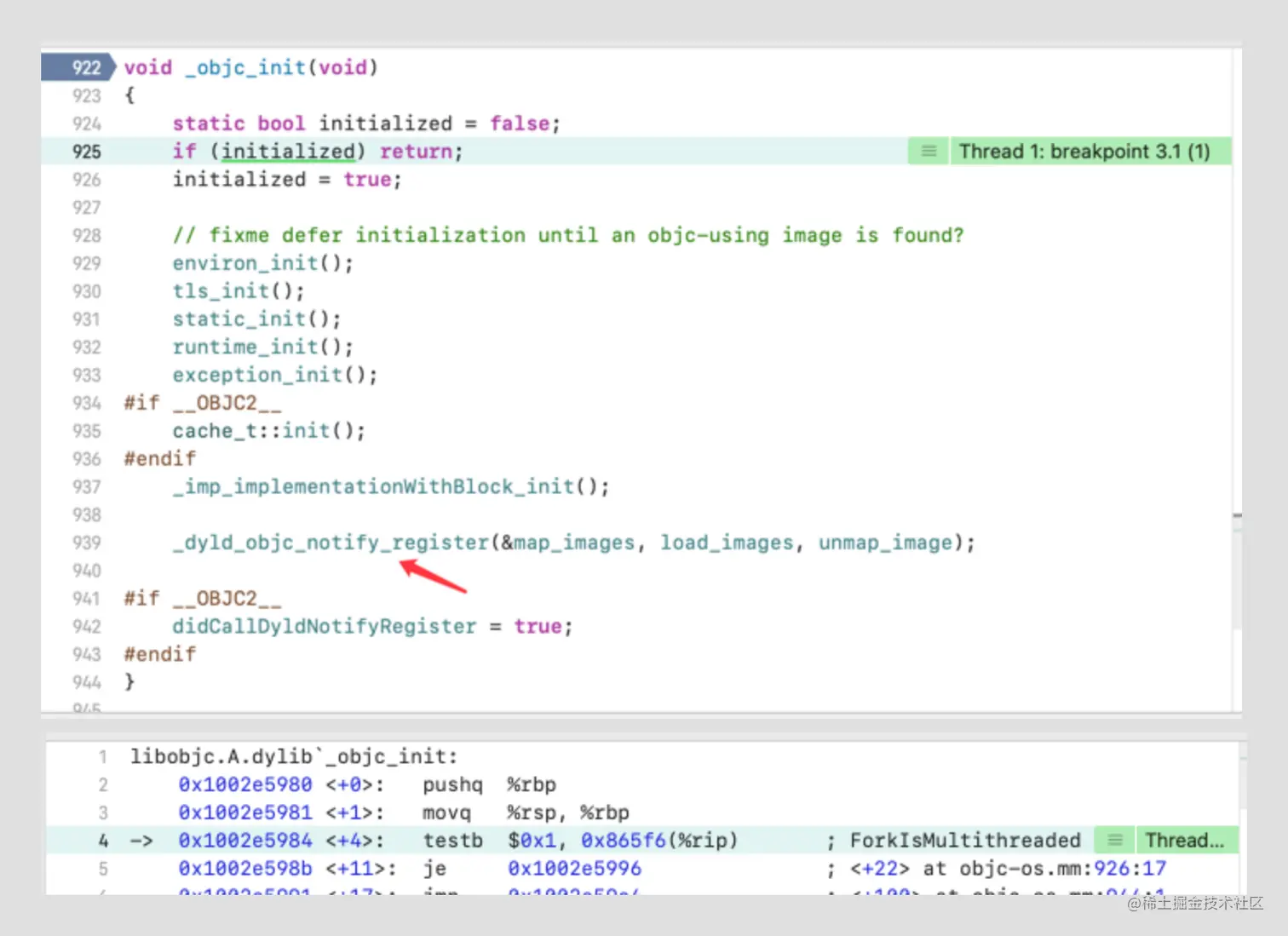
Task: Click the didCallDyldNotifyRegister variable
Action: [x=324, y=627]
